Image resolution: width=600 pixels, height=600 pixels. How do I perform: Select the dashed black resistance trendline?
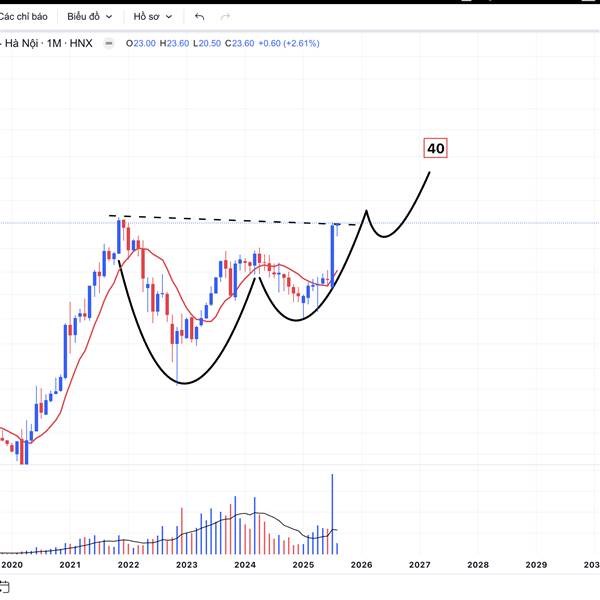click(233, 220)
